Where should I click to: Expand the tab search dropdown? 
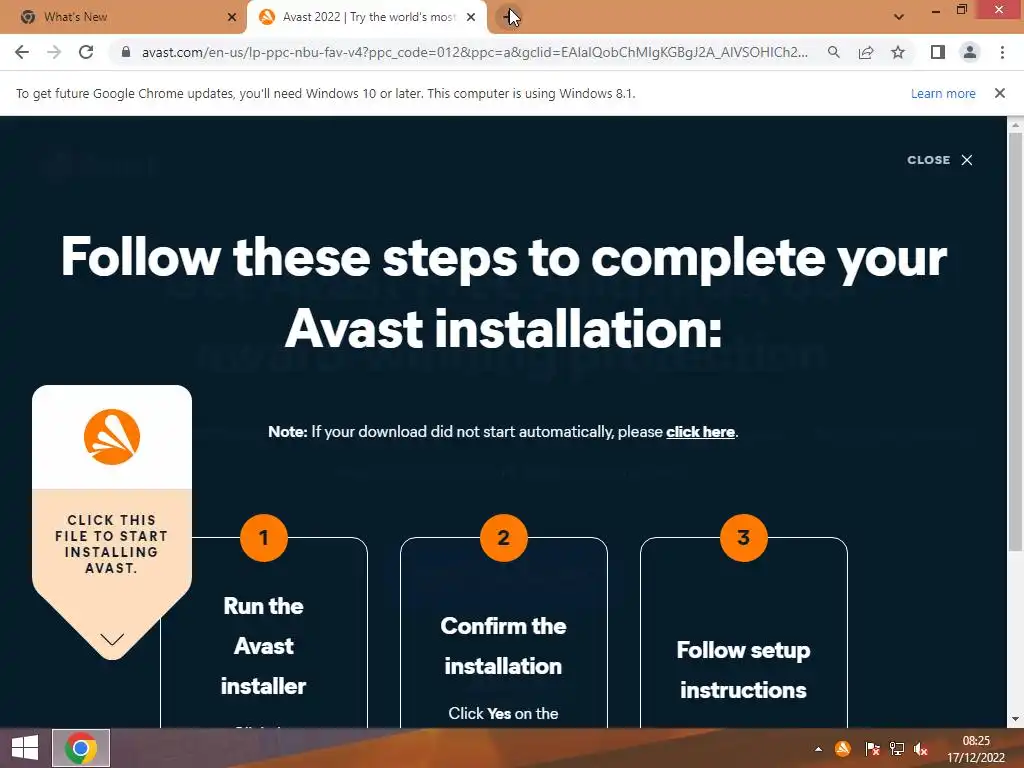pos(899,17)
